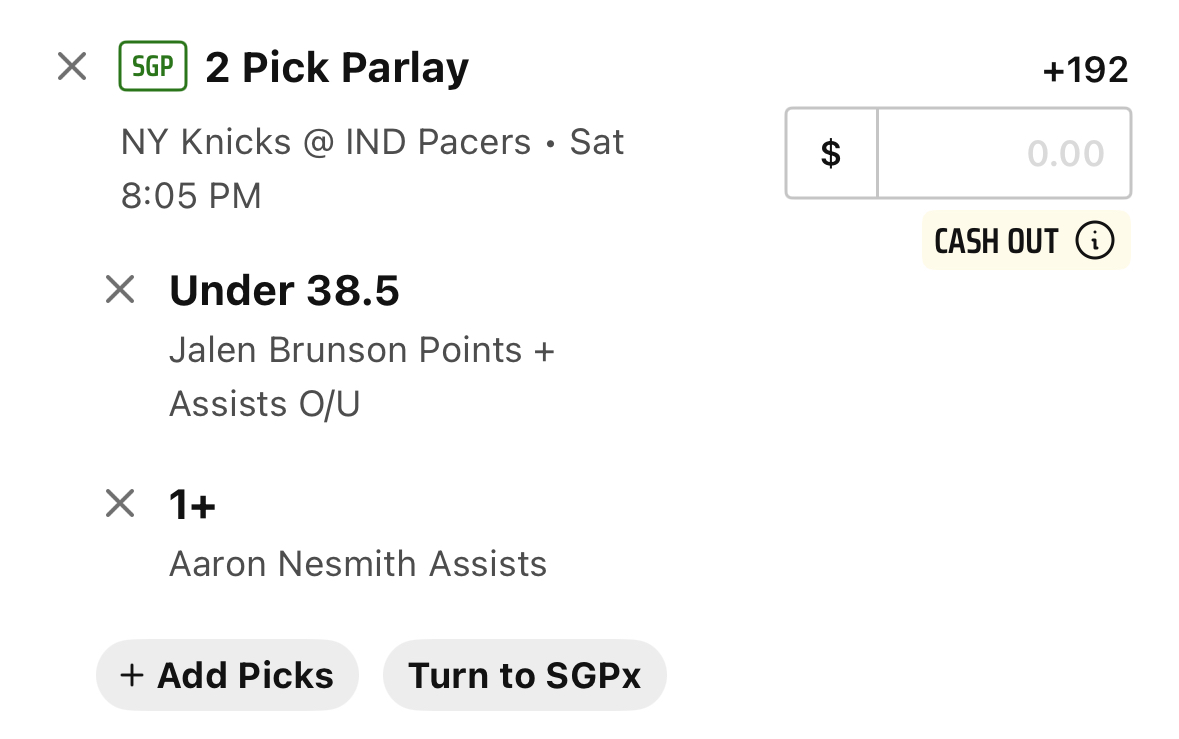This screenshot has height=739, width=1179.
Task: Click Jalen Brunson Points + Assists O/U text
Action: (x=361, y=377)
